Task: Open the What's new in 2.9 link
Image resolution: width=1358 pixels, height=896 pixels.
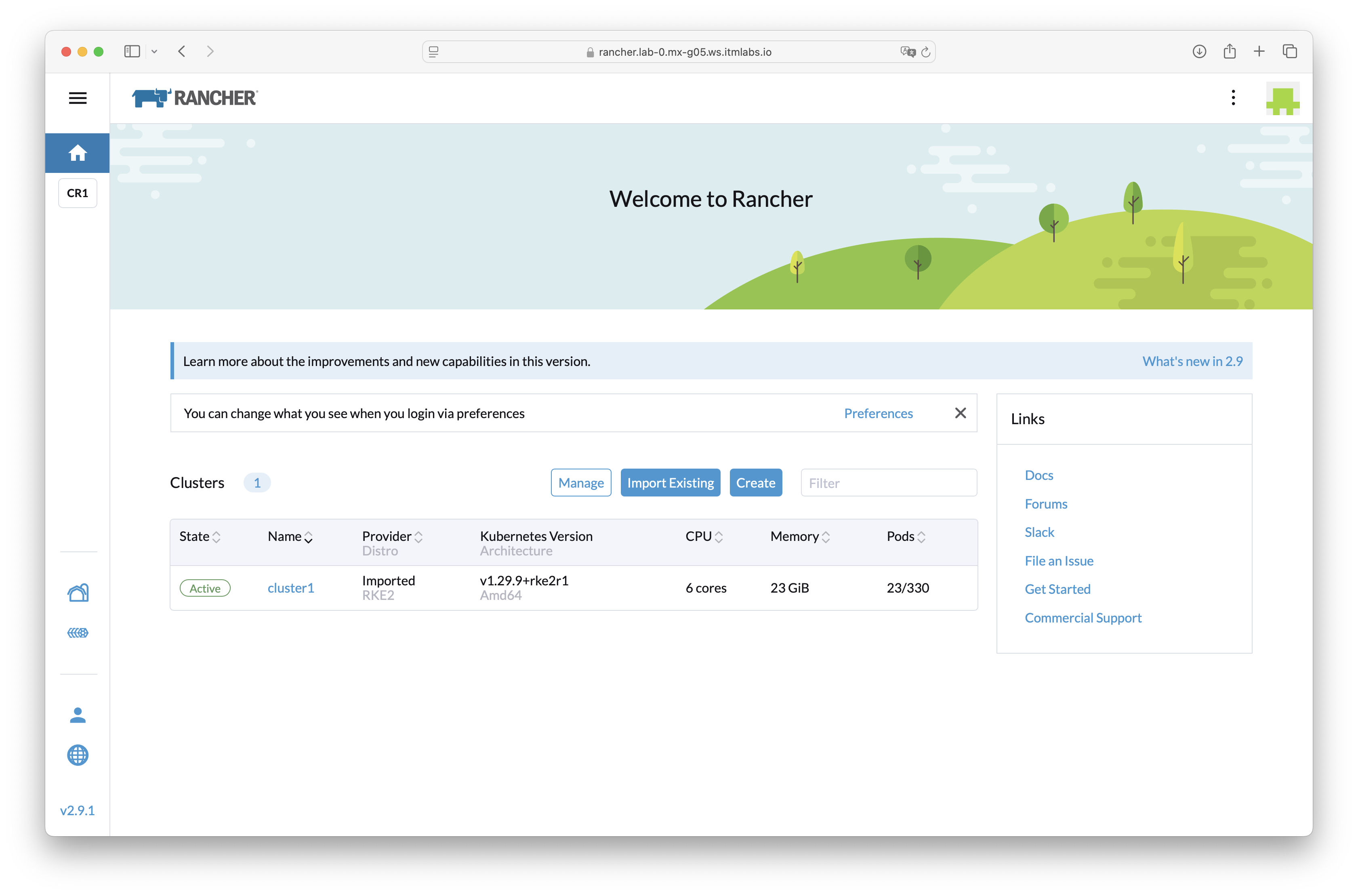Action: tap(1192, 361)
